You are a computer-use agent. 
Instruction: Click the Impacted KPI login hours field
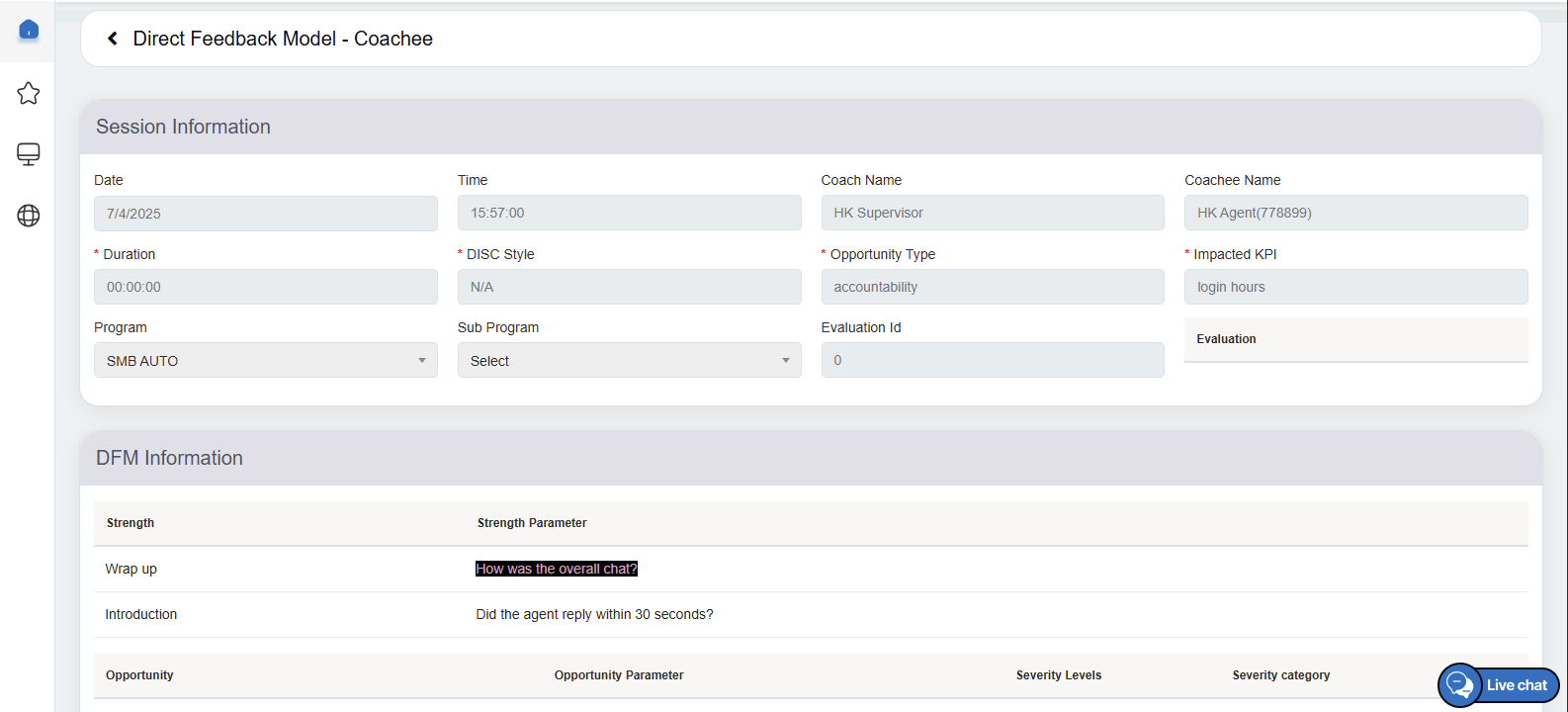coord(1355,287)
